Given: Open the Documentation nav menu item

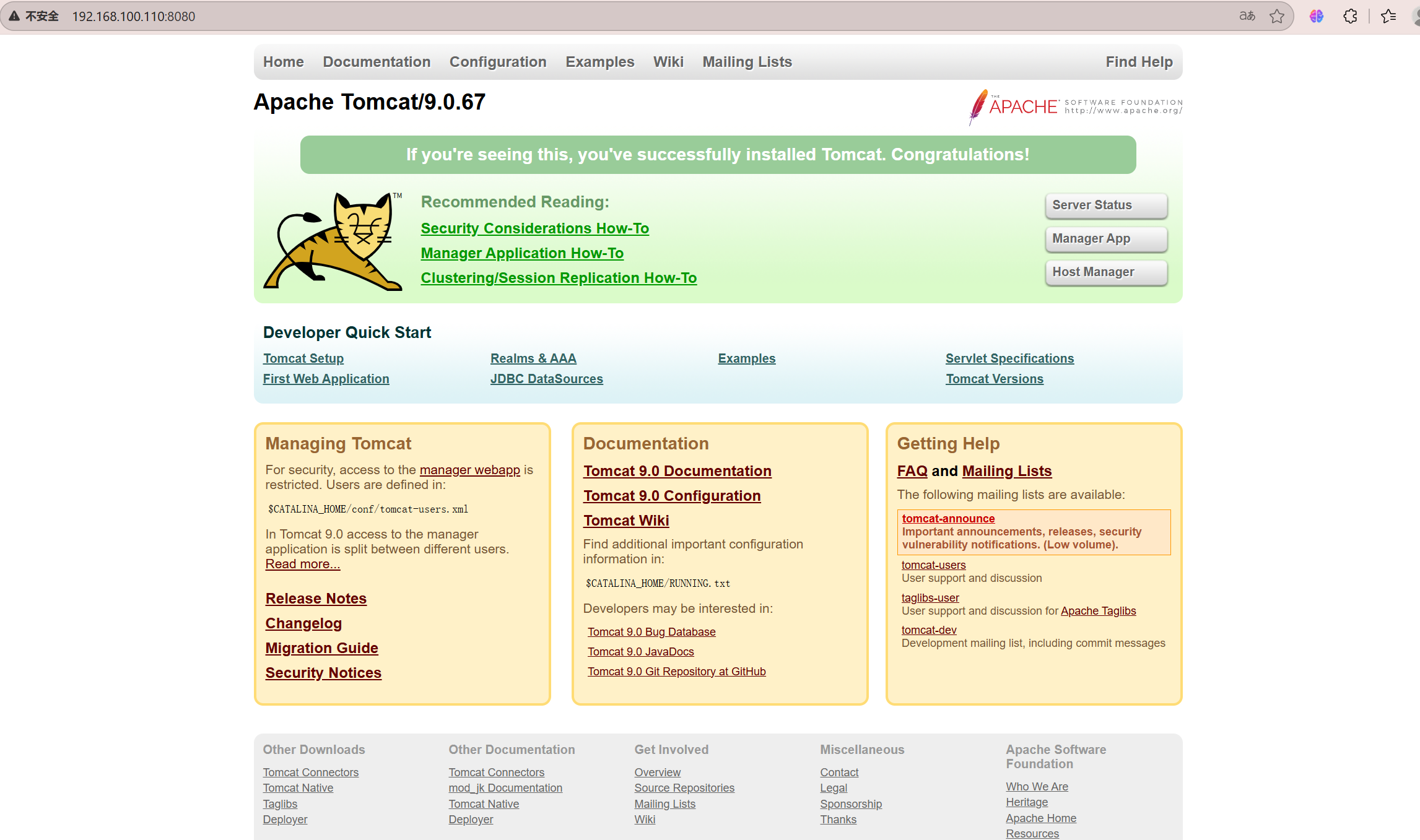Looking at the screenshot, I should pyautogui.click(x=377, y=62).
